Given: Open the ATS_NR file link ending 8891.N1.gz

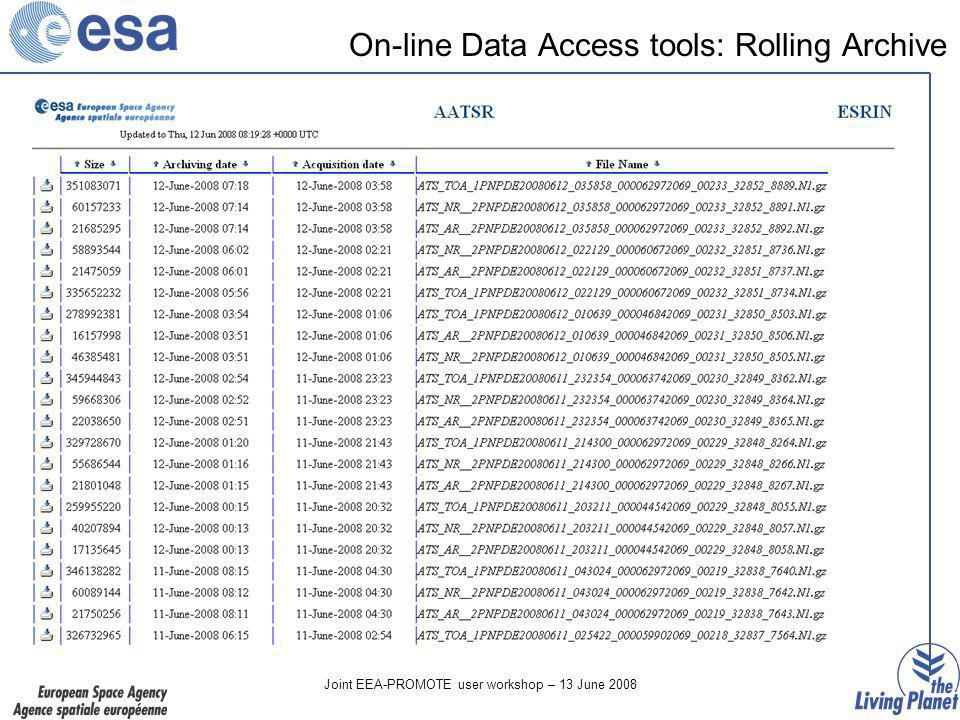Looking at the screenshot, I should pos(621,207).
